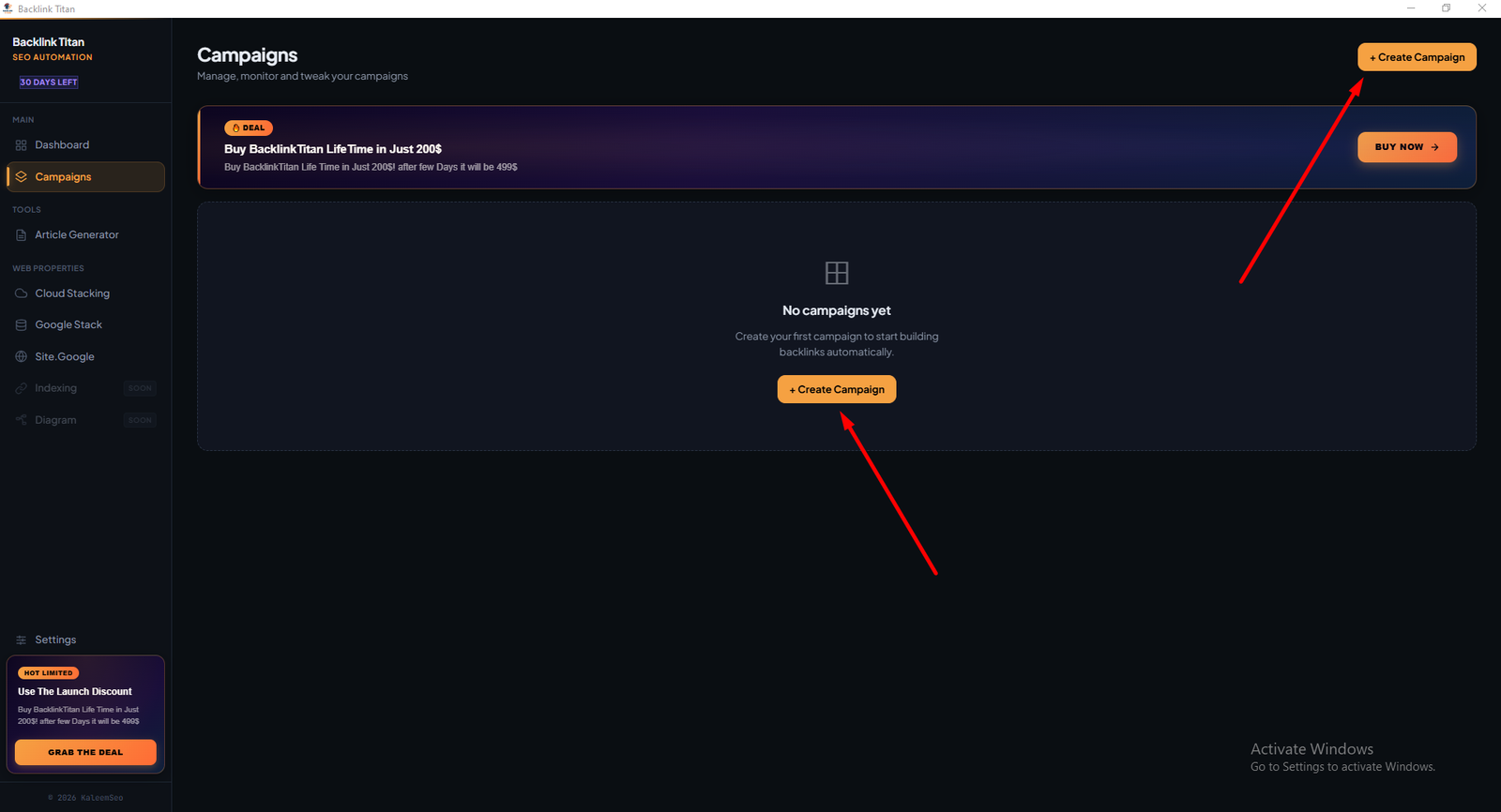Click the Diagram share icon
This screenshot has width=1501, height=812.
21,420
